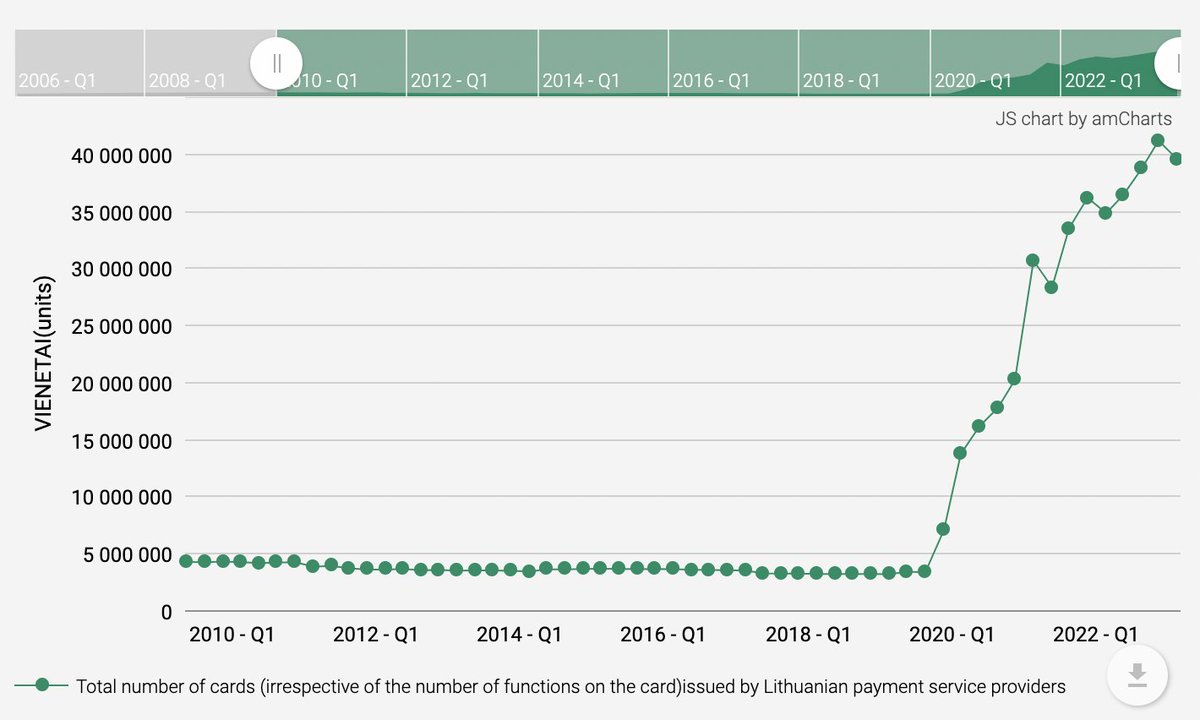Viewport: 1200px width, 720px height.
Task: Open the JS chart by amCharts link
Action: [x=1083, y=119]
